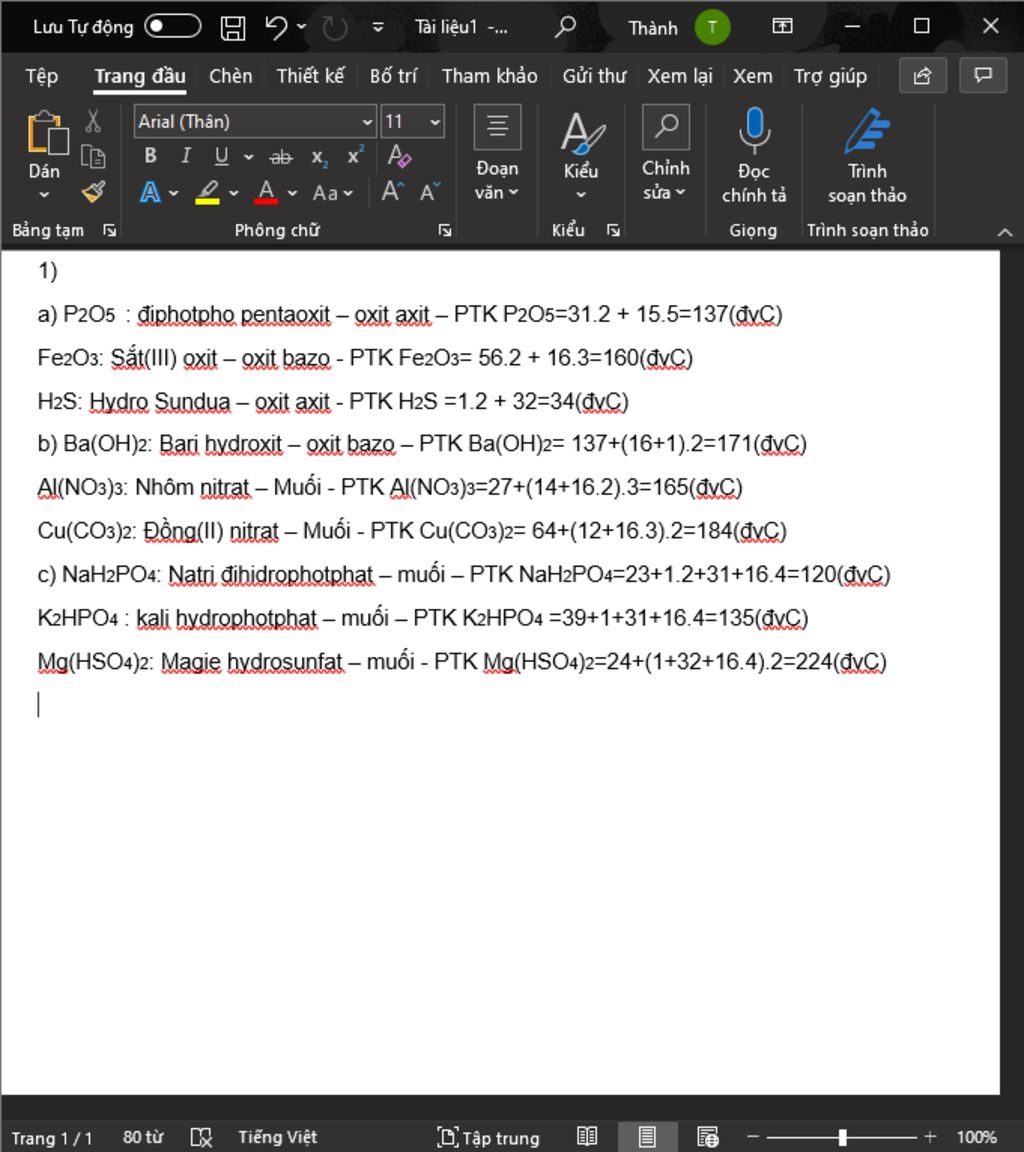Click the Text Effects blue A icon
Screen dimensions: 1024x1152
point(150,192)
